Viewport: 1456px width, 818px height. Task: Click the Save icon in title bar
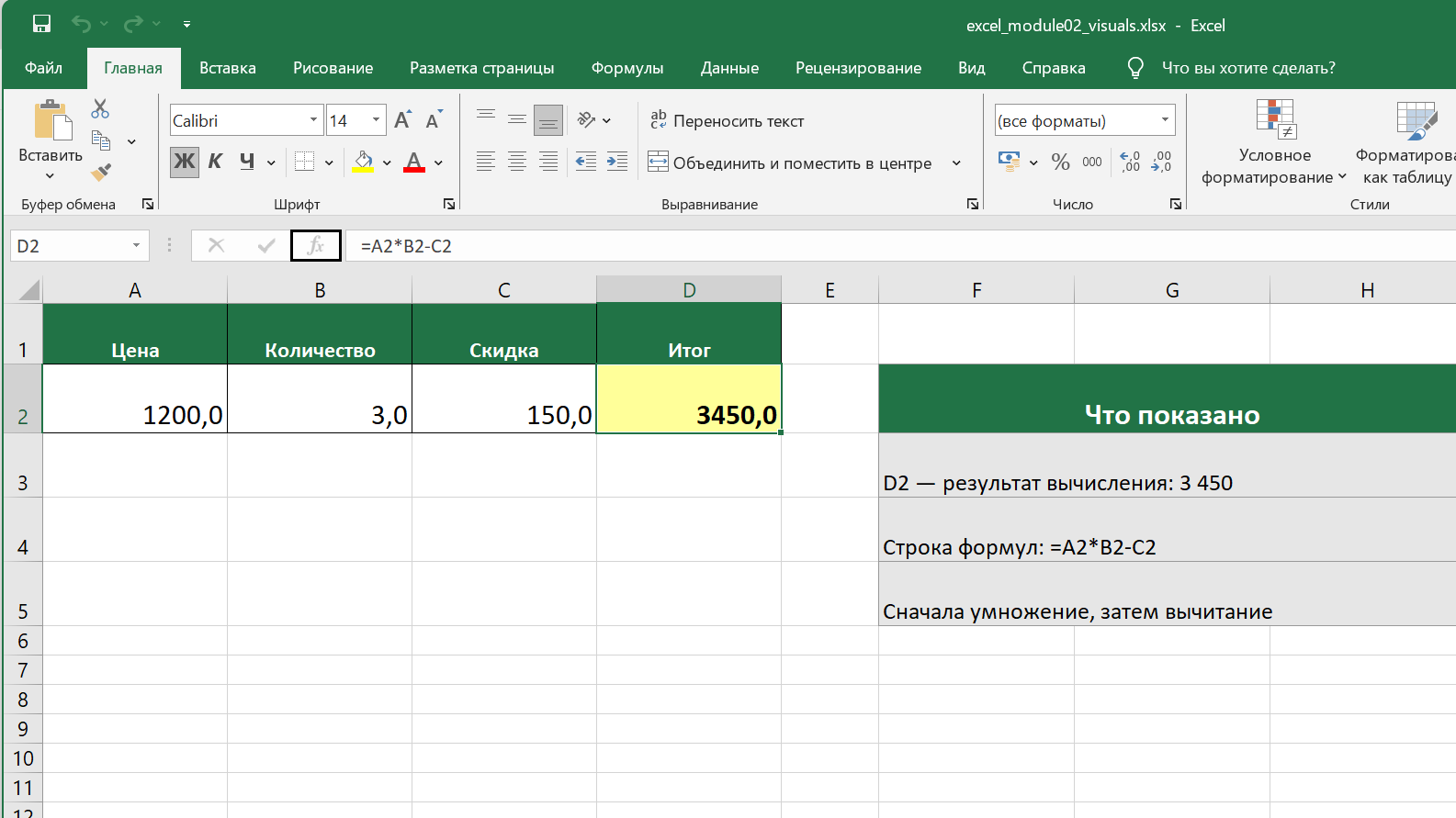tap(41, 25)
